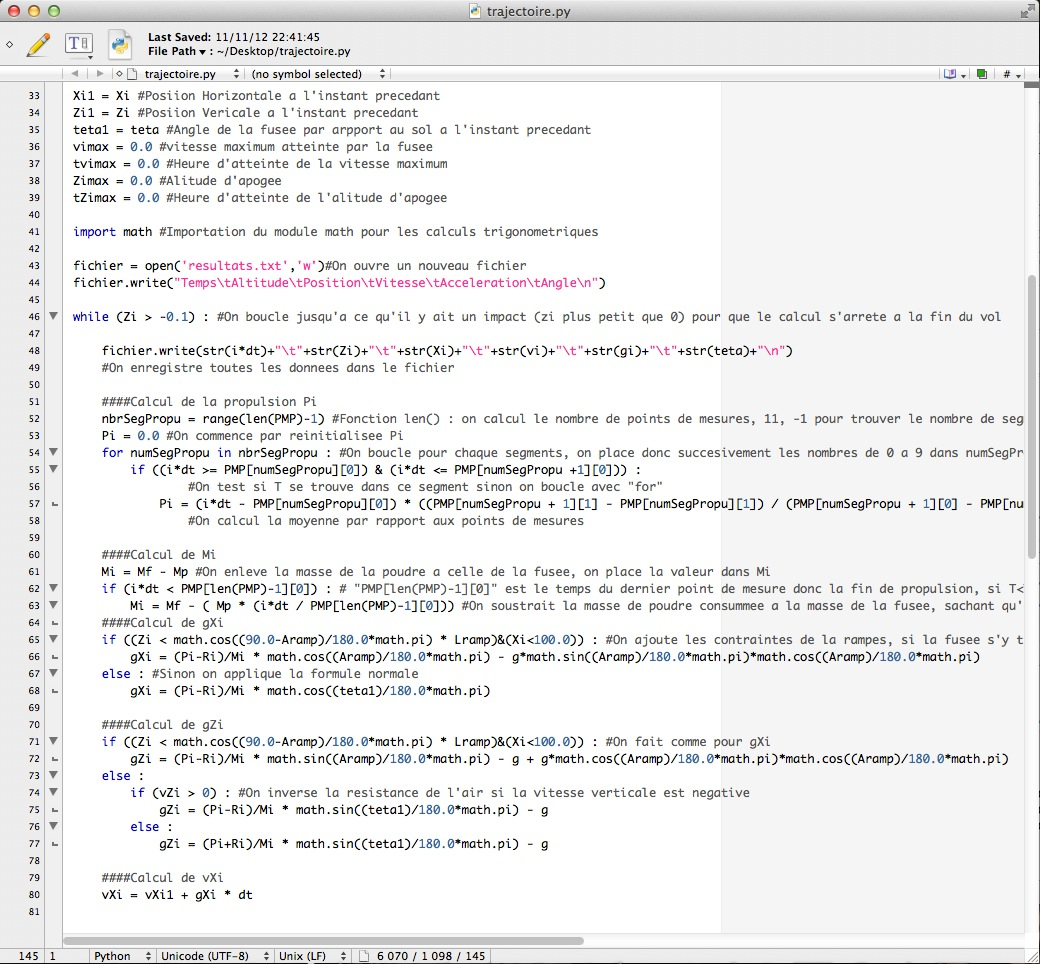
Task: Click the fold end marker on line 64
Action: (x=54, y=623)
